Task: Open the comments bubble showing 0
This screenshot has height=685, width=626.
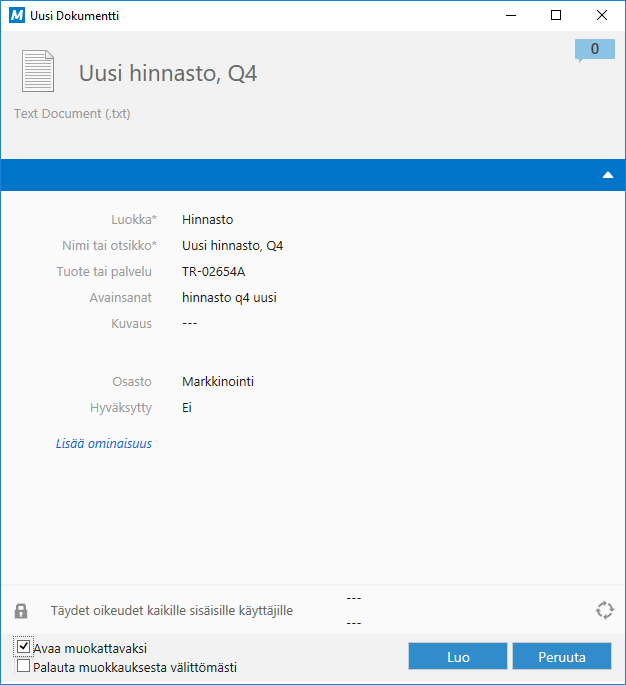Action: click(594, 50)
